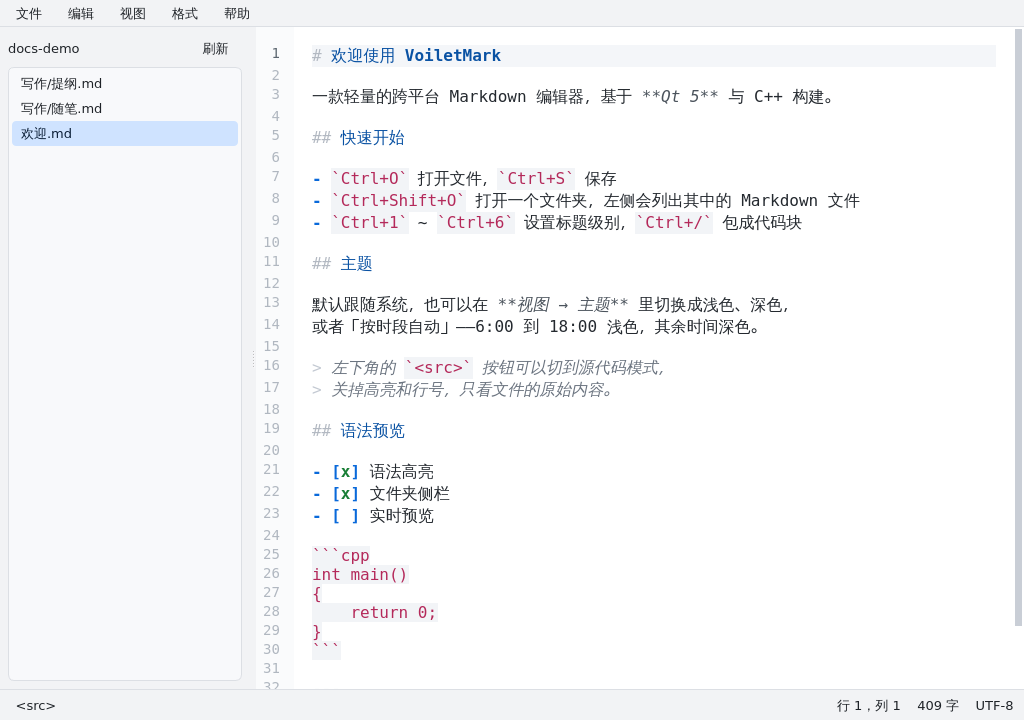The height and width of the screenshot is (720, 1024).
Task: Click the ```cpp code fence line
Action: pyautogui.click(x=341, y=555)
